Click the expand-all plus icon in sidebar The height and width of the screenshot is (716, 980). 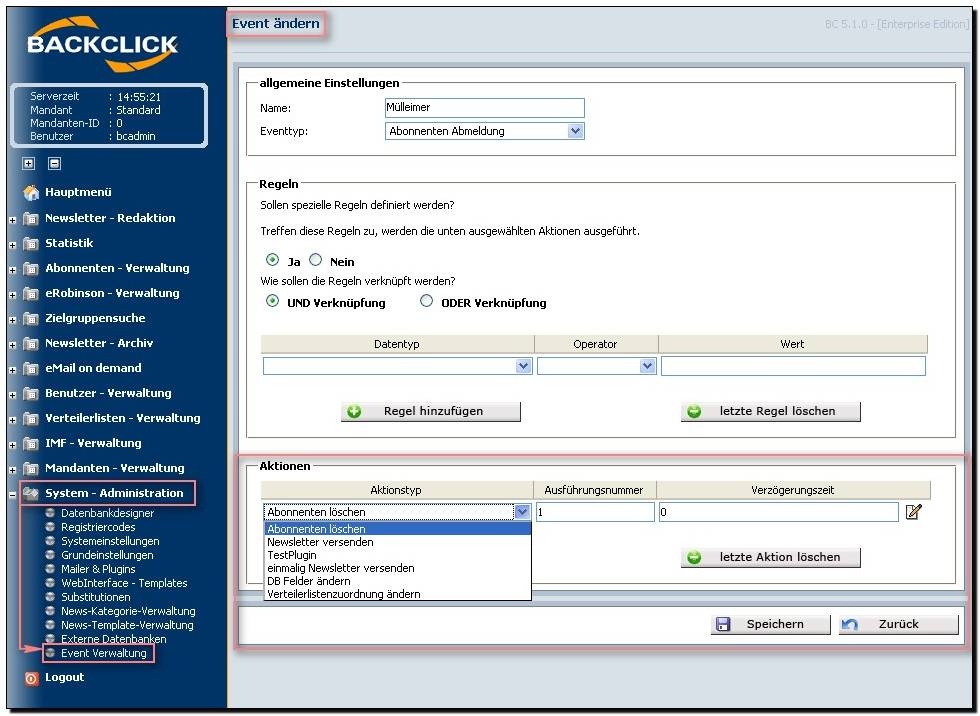(29, 164)
